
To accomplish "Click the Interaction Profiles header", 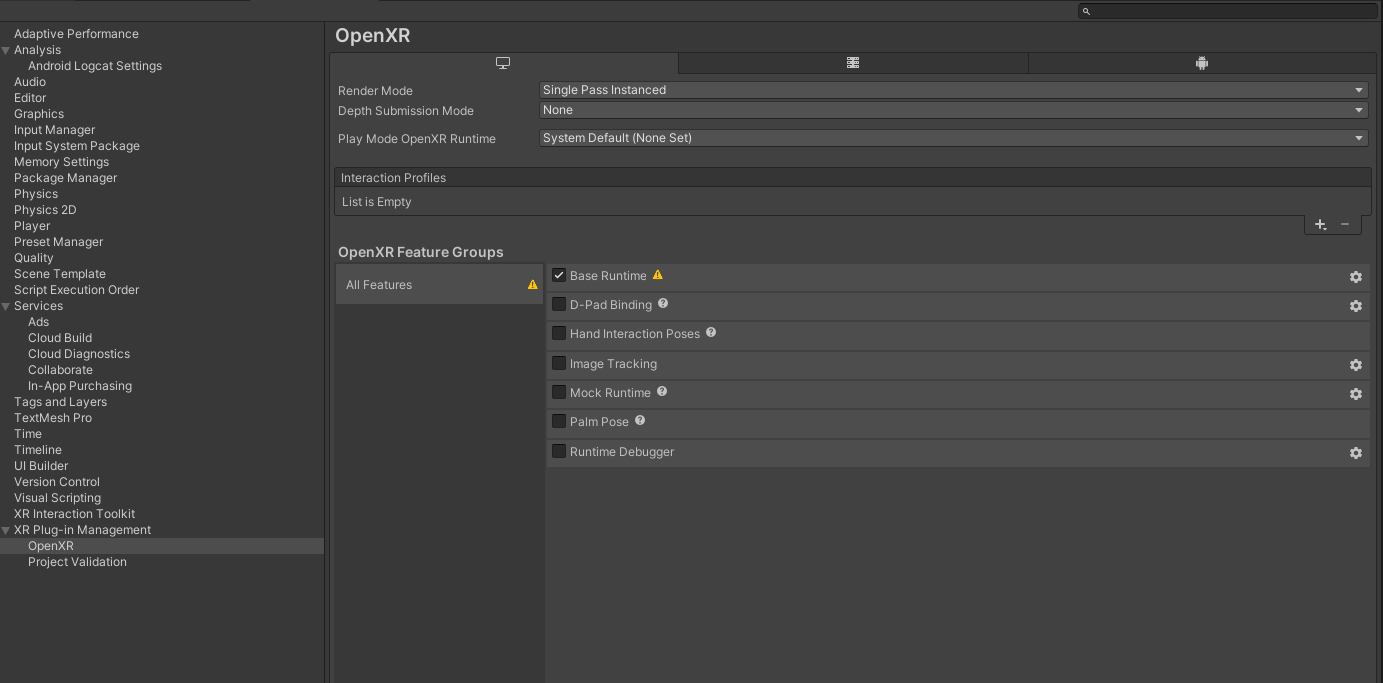I will click(852, 178).
